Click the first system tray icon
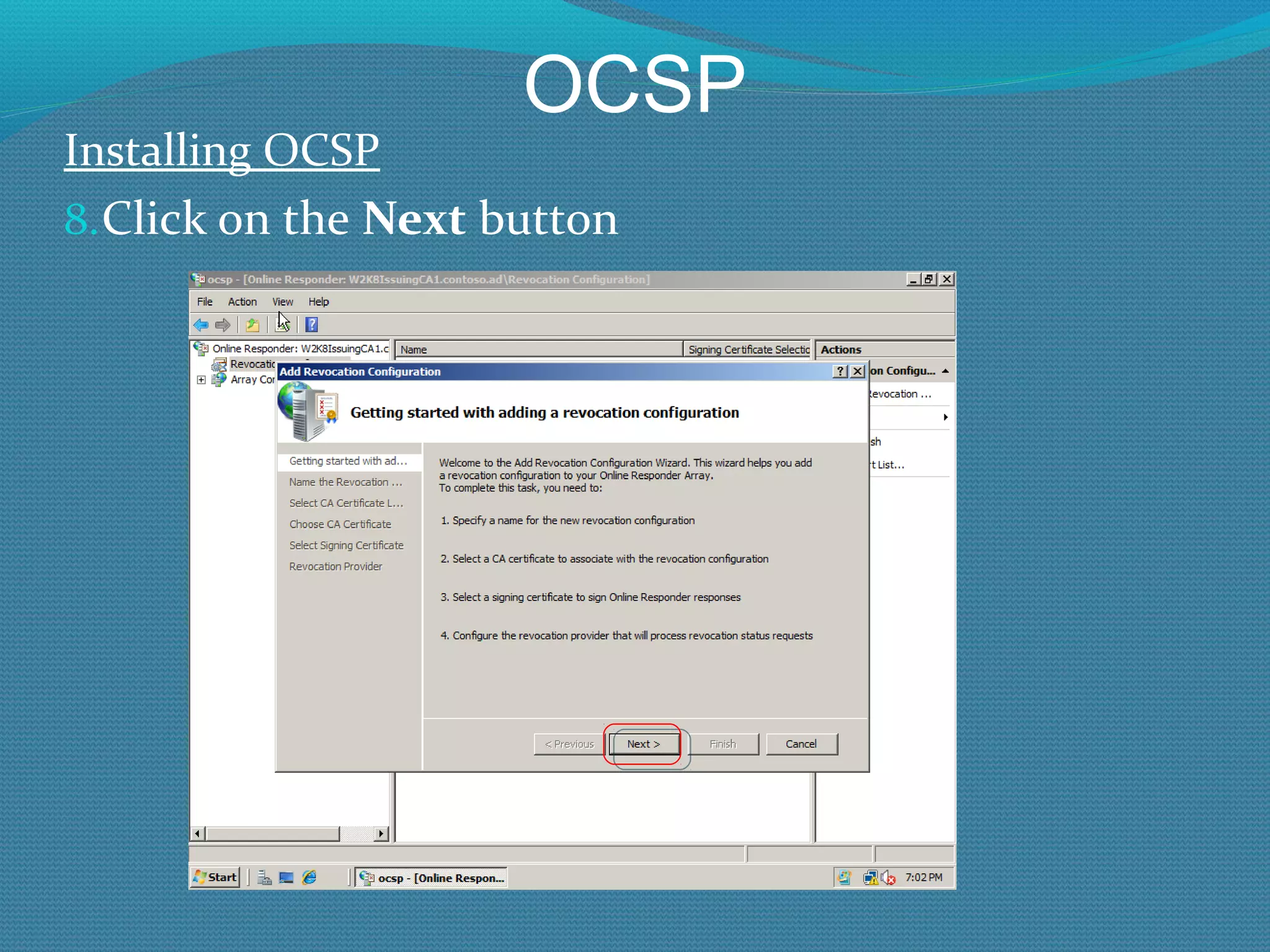The width and height of the screenshot is (1270, 952). pos(845,878)
